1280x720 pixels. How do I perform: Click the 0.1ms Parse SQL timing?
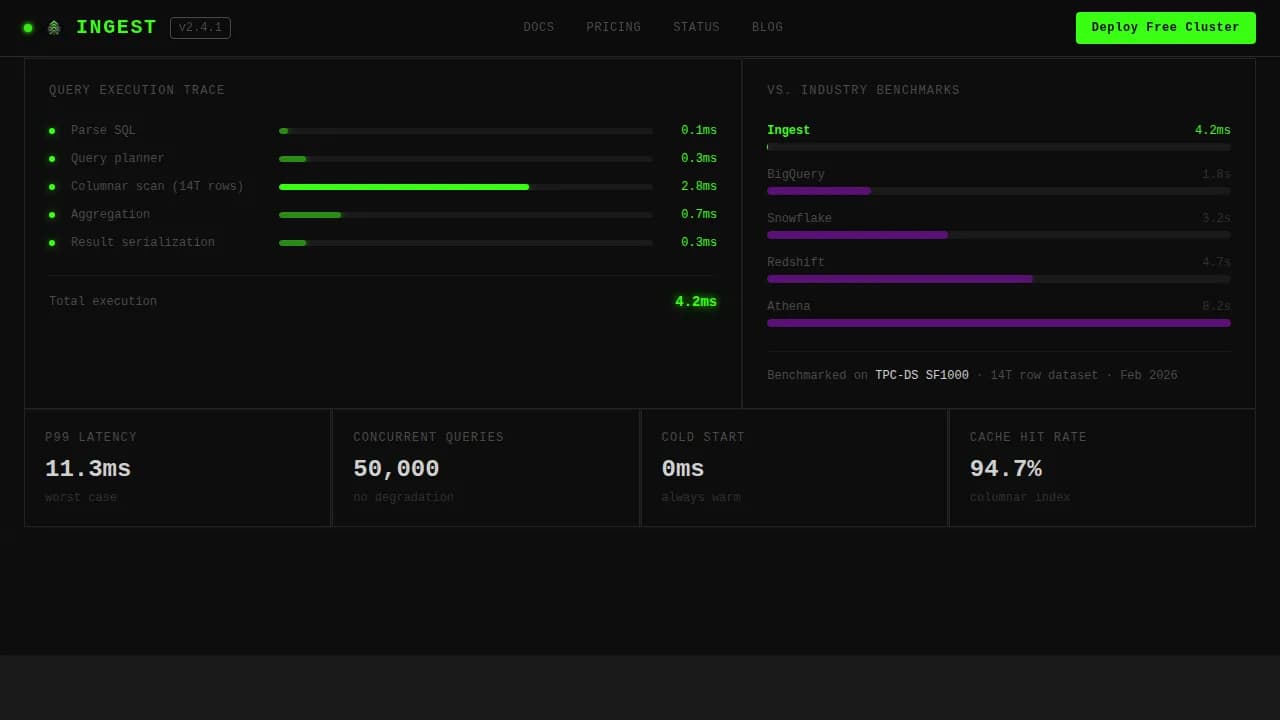pos(699,131)
